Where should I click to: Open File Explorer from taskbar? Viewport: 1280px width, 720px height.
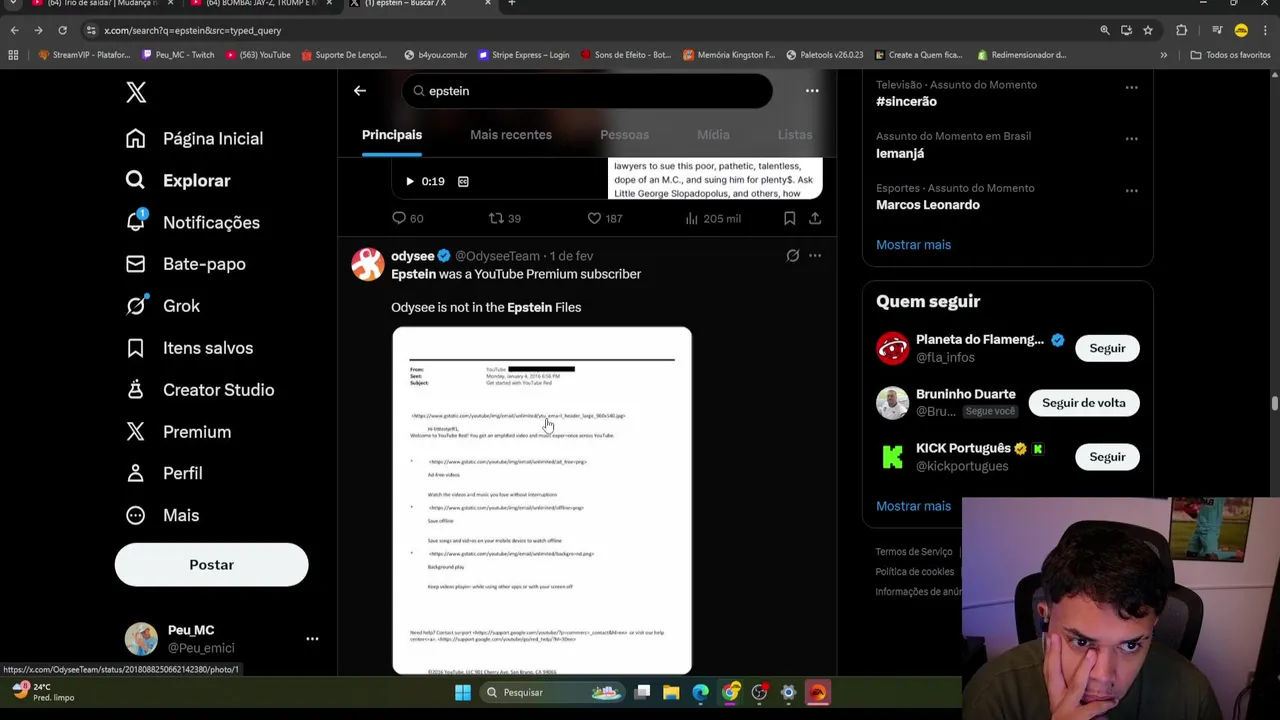pos(671,692)
